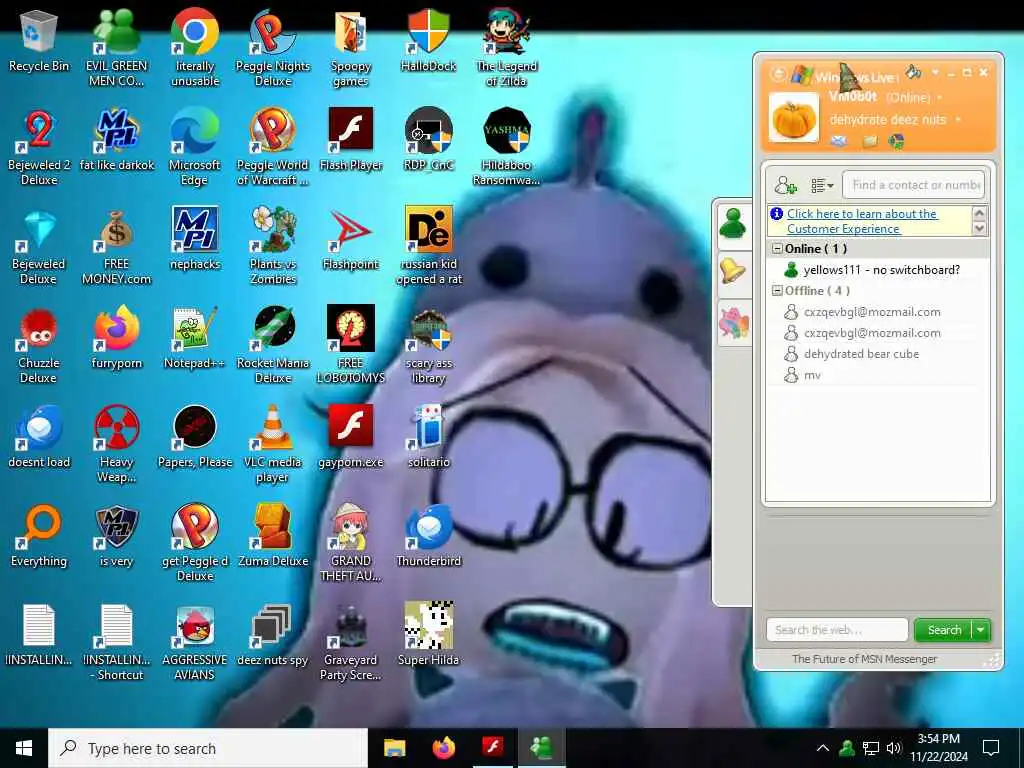The image size is (1024, 768).
Task: Open the butterfly tab in Messenger sidebar
Action: (733, 323)
